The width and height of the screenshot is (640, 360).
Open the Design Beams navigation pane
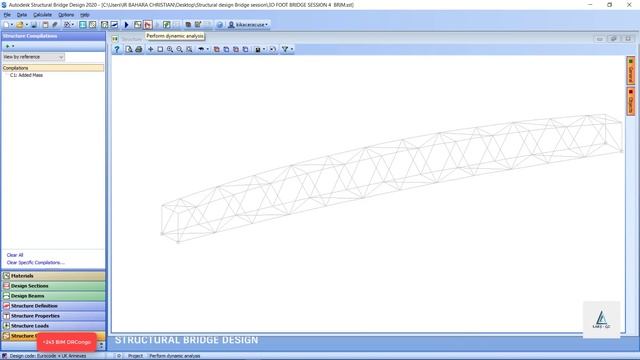53,296
